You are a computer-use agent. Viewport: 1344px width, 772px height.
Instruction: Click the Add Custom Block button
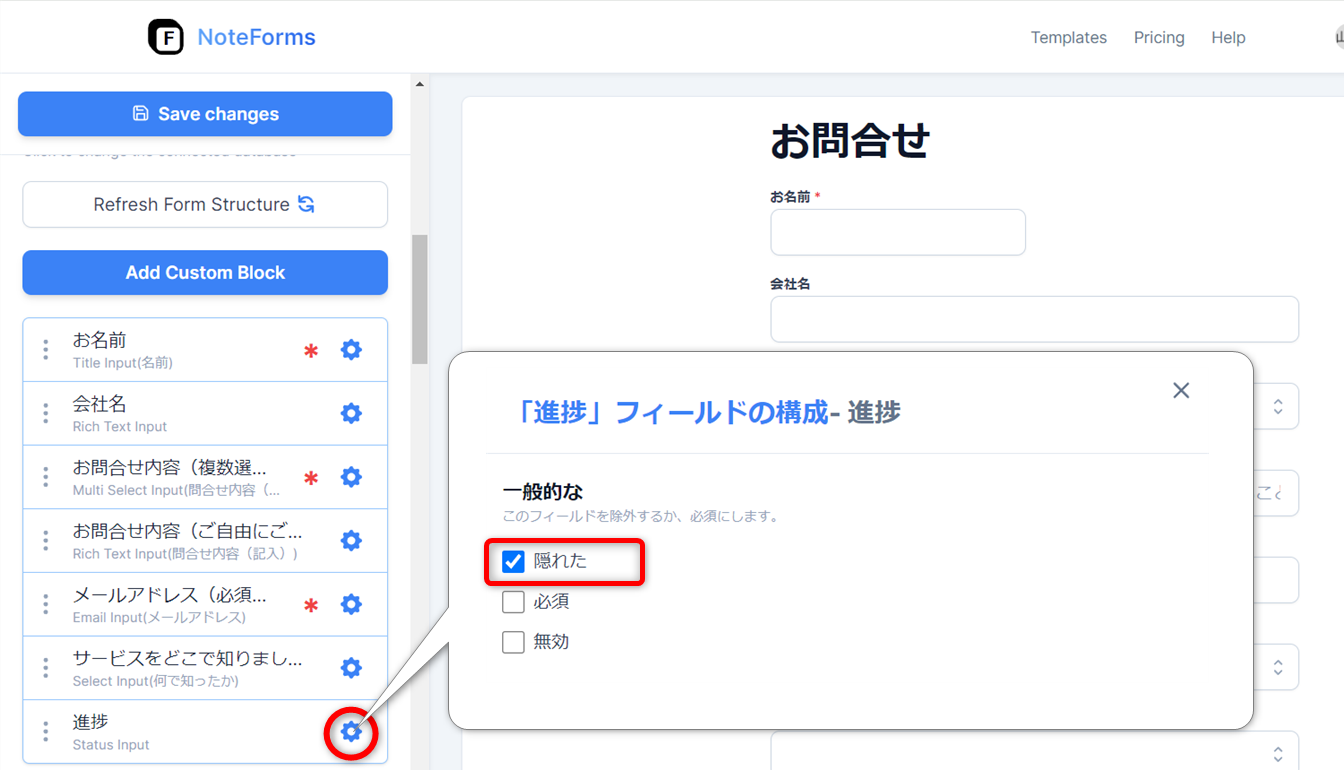(x=205, y=273)
